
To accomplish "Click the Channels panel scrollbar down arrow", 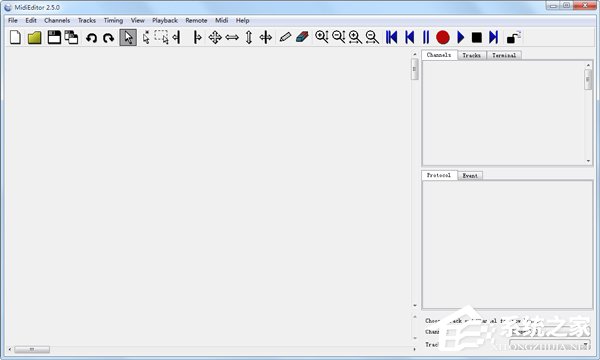I will (x=589, y=161).
